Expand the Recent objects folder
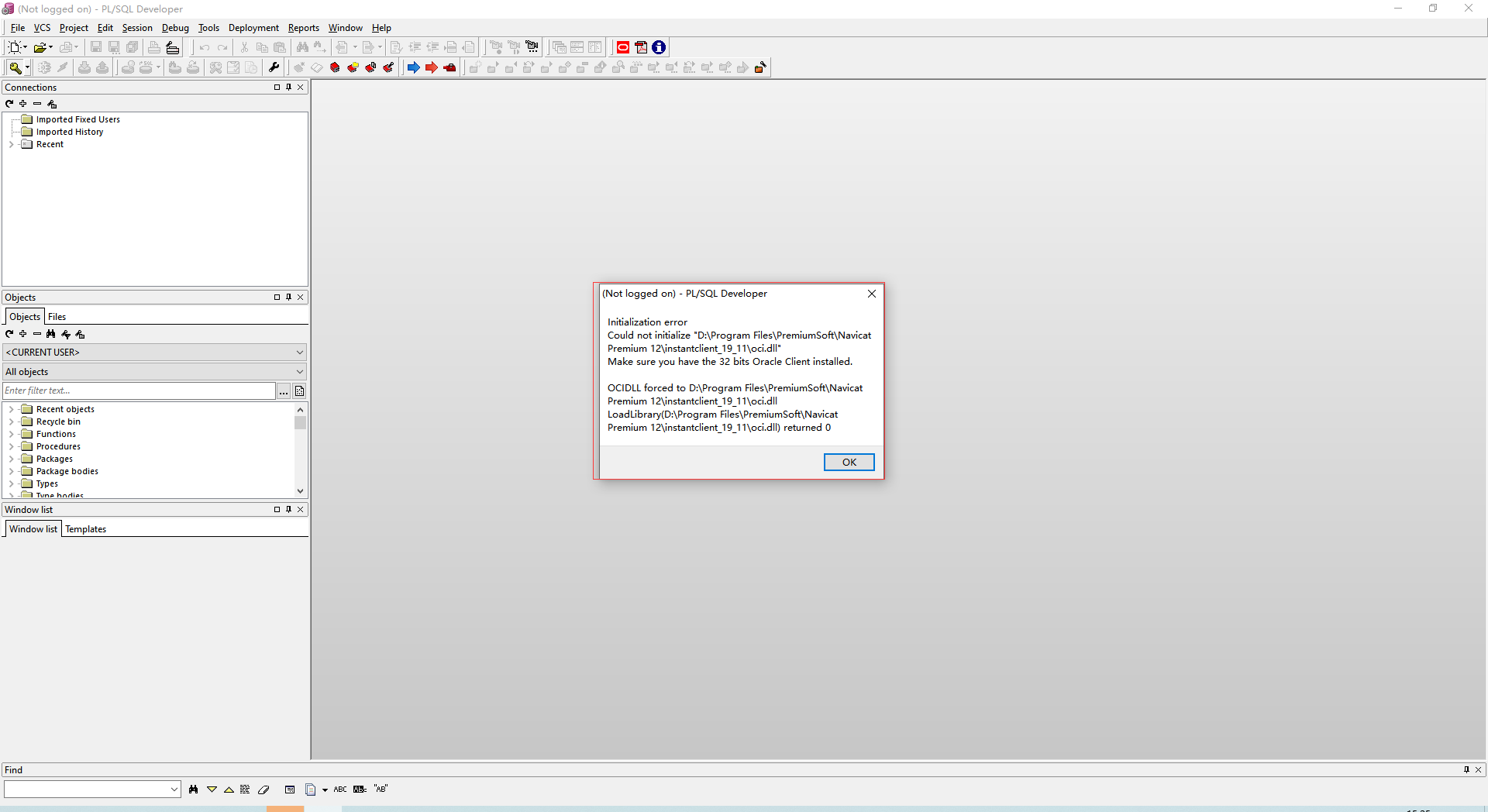 12,410
